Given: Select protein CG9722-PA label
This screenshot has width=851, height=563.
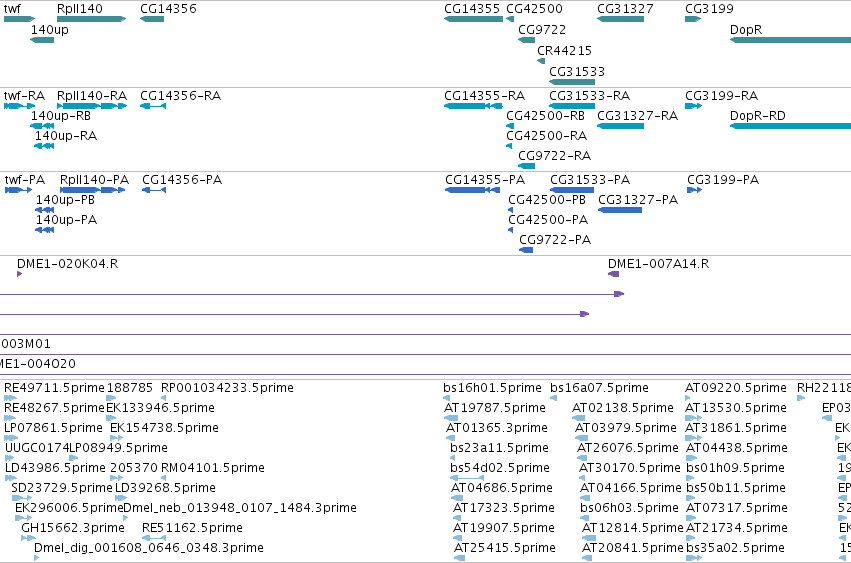Looking at the screenshot, I should [x=555, y=240].
